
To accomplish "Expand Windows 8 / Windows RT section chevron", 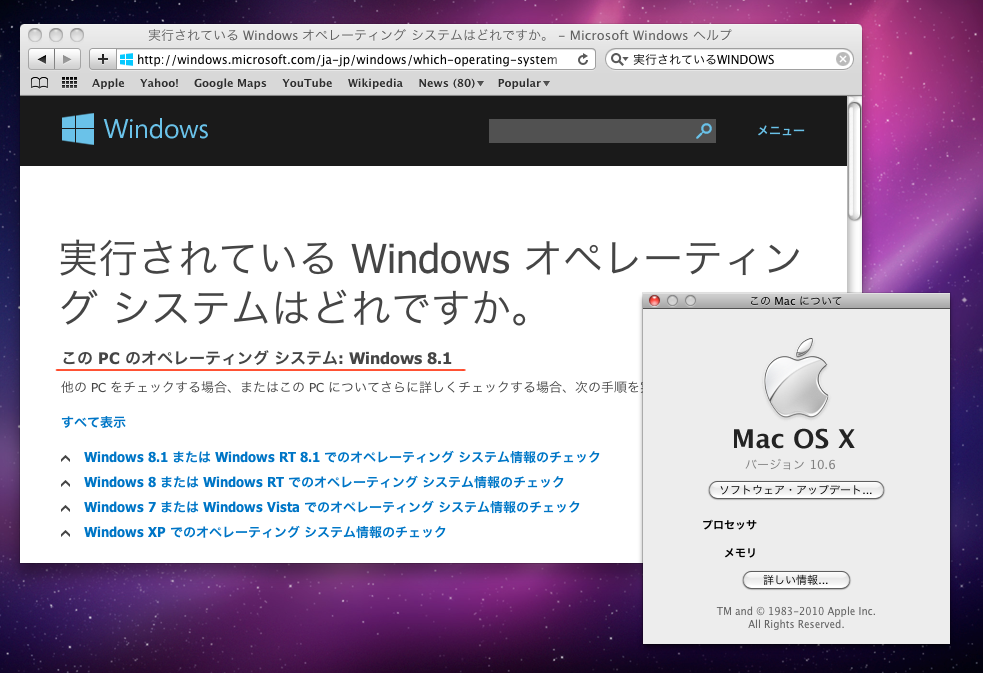I will coord(65,483).
